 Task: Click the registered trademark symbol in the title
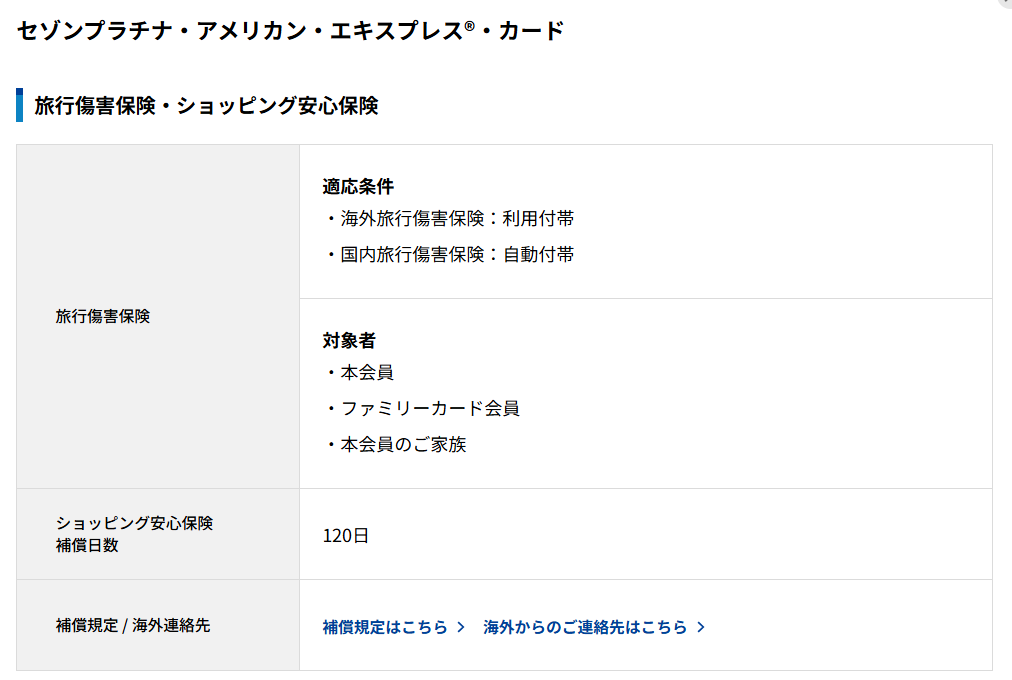coord(469,24)
